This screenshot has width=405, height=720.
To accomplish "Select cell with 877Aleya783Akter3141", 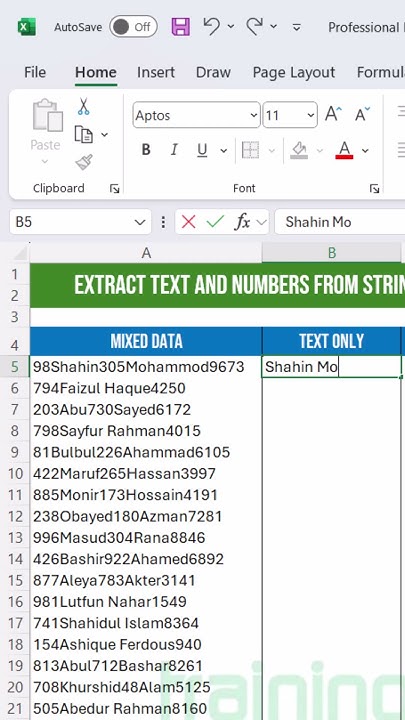I will (x=146, y=580).
